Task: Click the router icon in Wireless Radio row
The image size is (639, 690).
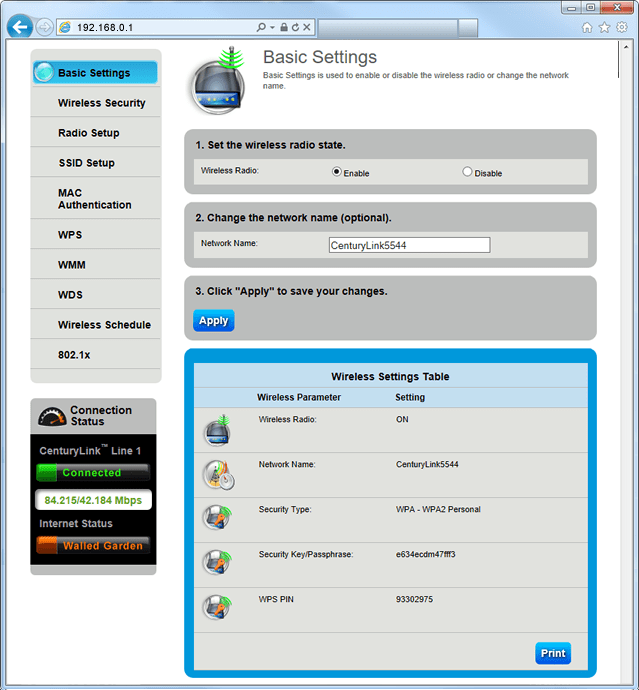Action: [217, 430]
